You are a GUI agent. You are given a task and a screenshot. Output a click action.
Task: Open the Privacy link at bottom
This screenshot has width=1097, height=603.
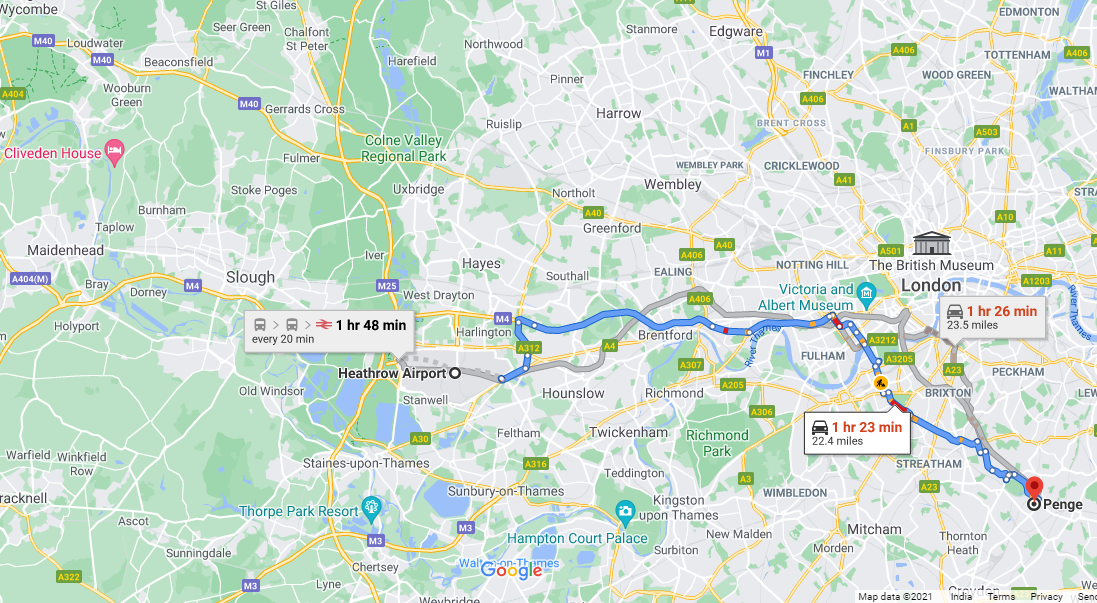[1046, 597]
